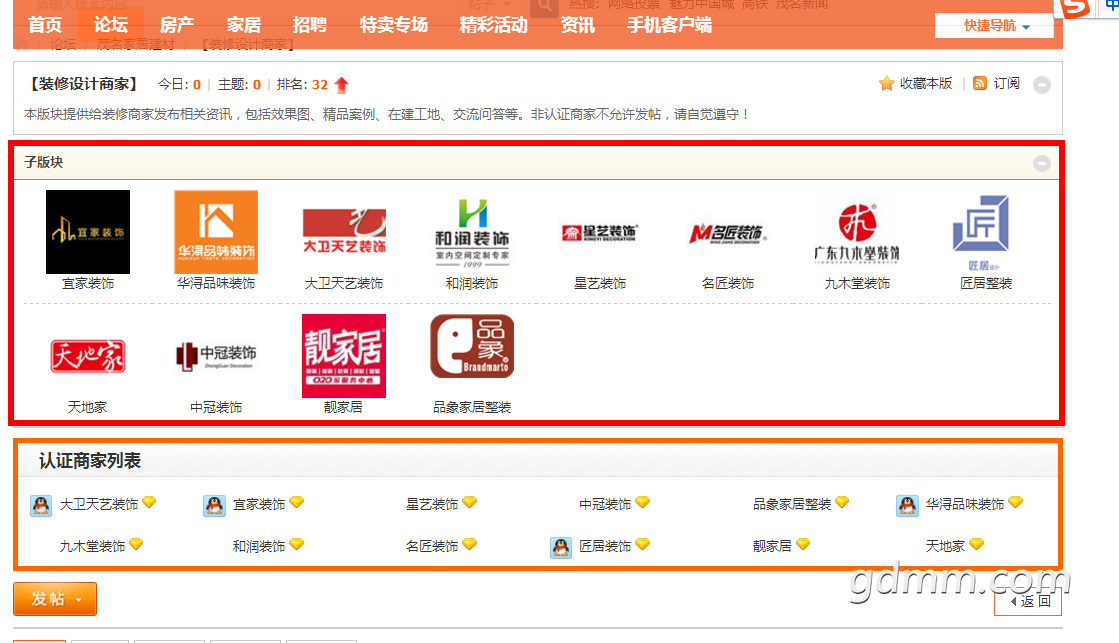Open 华浔品味装饰 in 认证商家列表

click(x=965, y=505)
